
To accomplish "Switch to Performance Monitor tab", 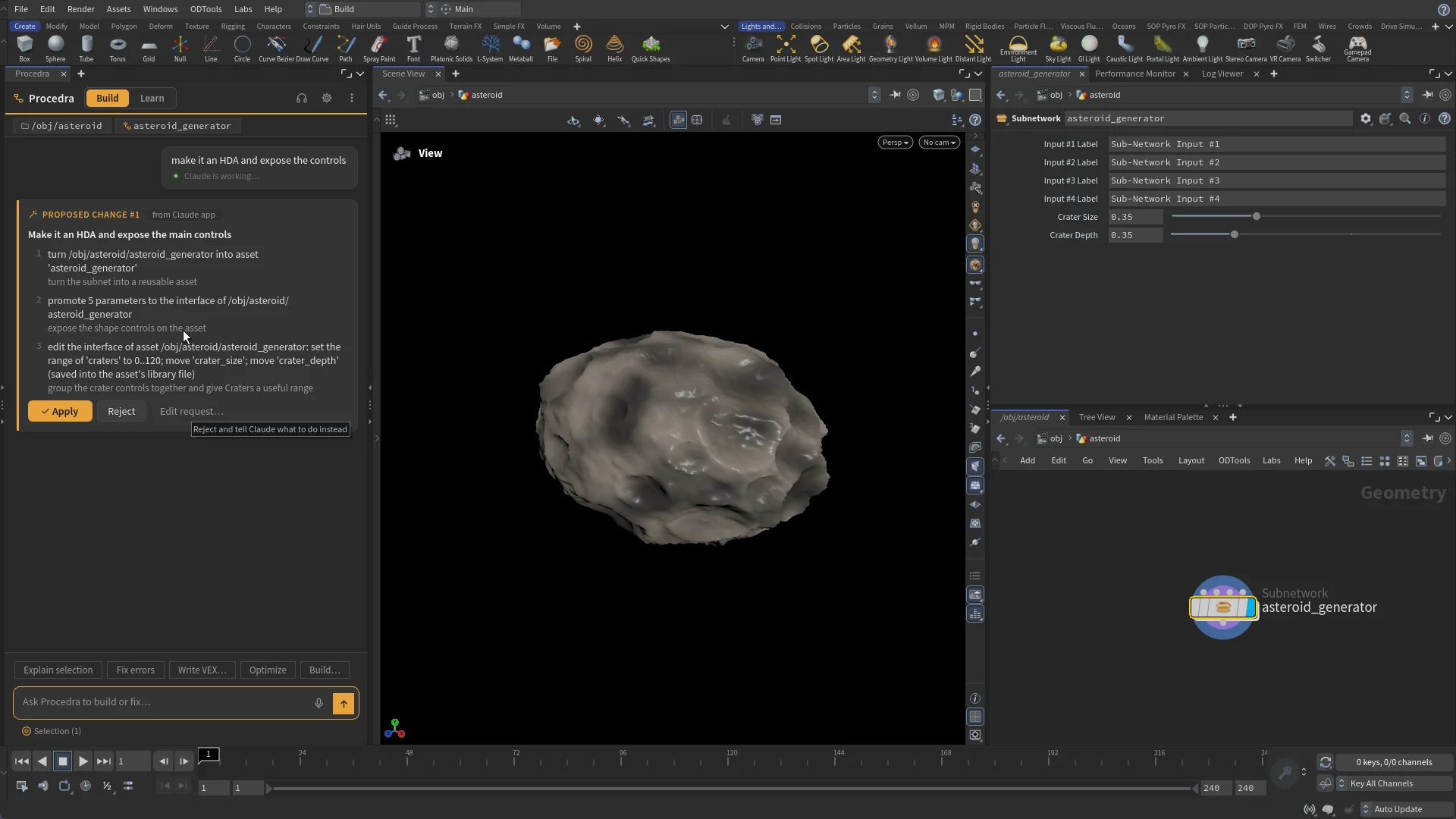I will click(1135, 74).
